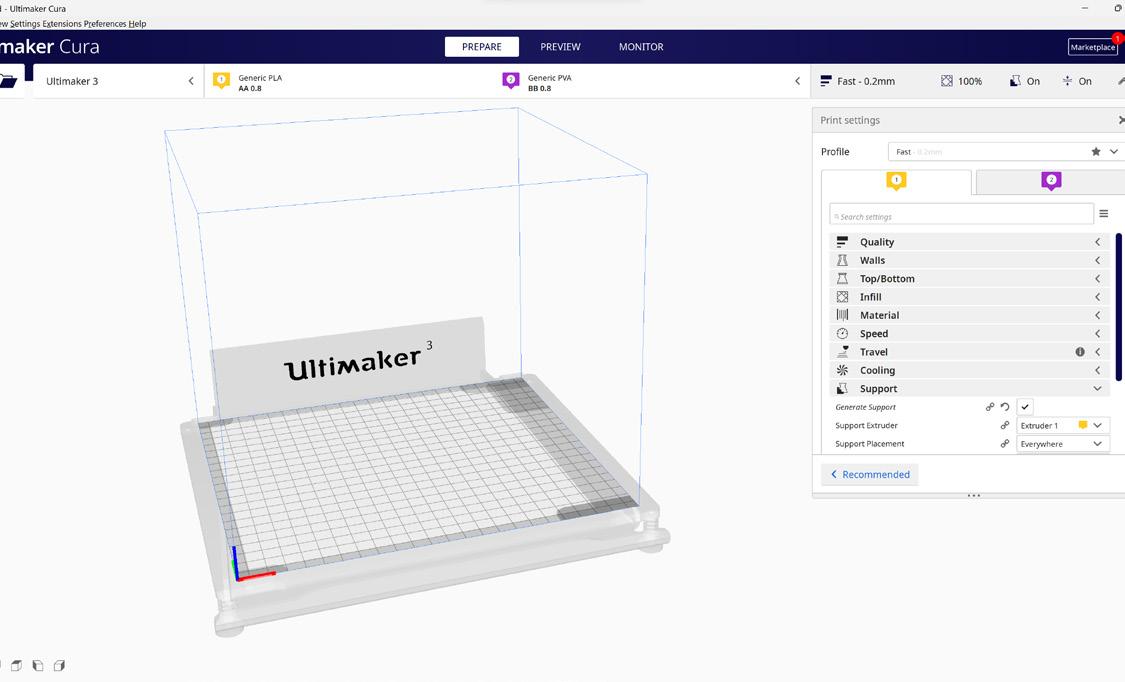The height and width of the screenshot is (682, 1125).
Task: Open the Extensions menu
Action: 62,24
